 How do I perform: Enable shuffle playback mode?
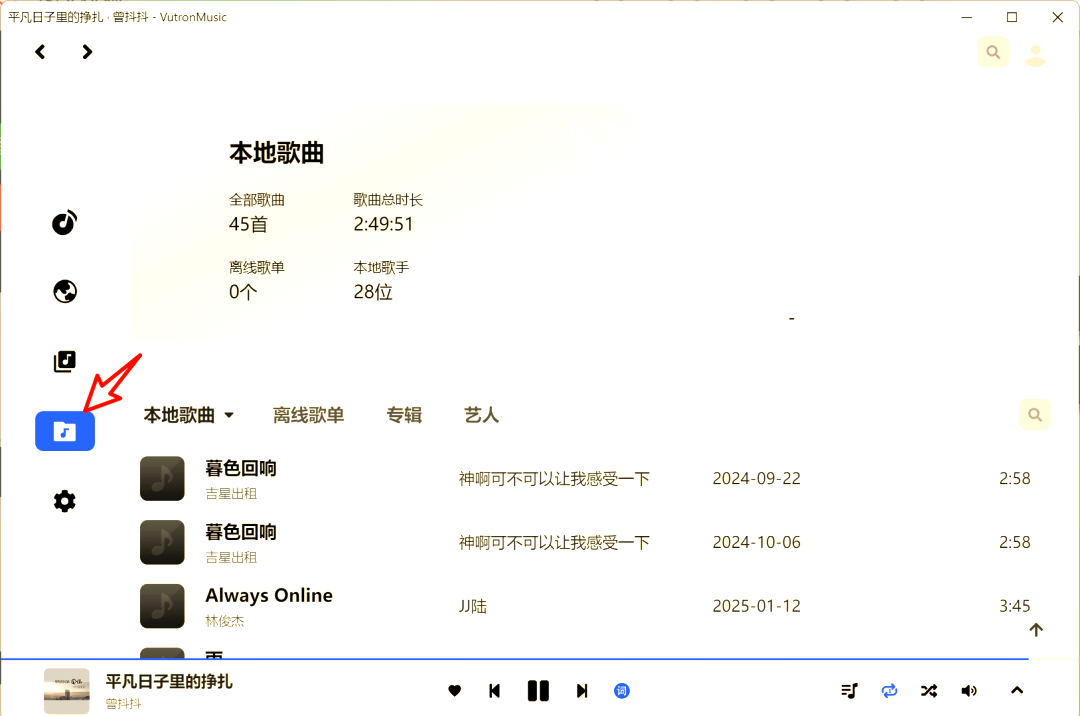pos(928,690)
